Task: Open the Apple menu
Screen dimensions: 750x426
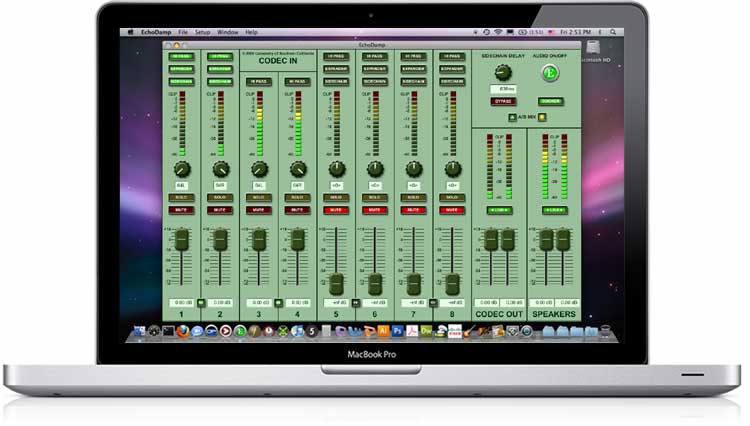Action: 130,32
